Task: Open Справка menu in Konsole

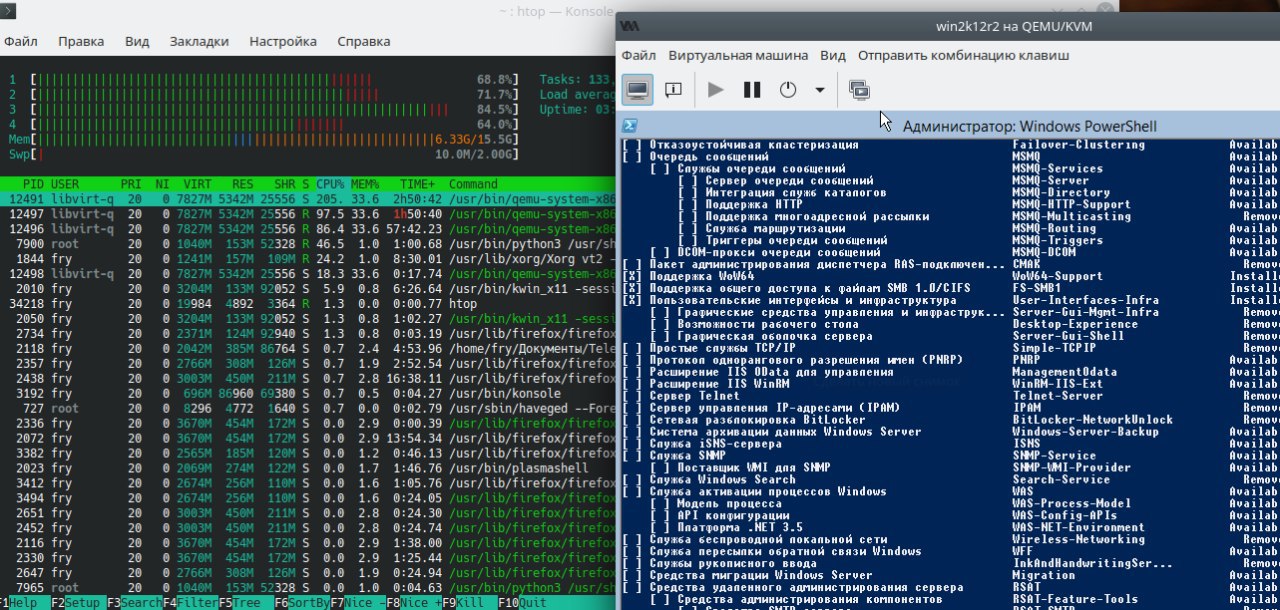Action: click(364, 41)
